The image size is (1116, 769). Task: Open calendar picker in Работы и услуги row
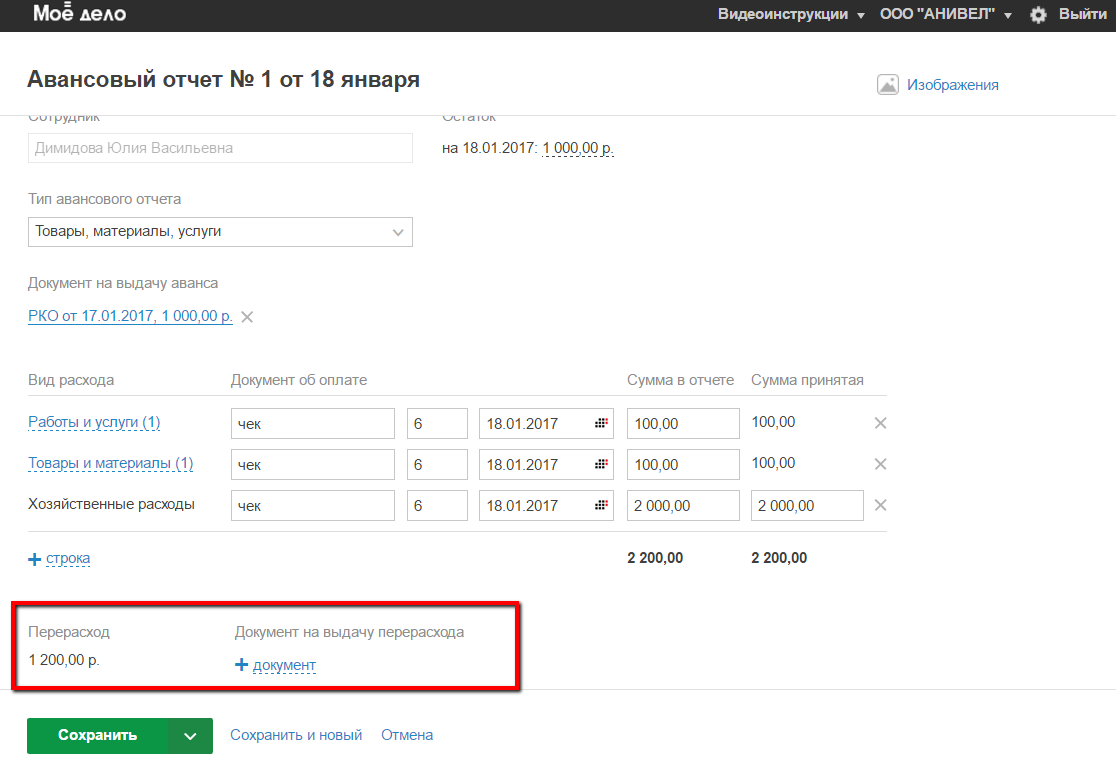point(601,423)
